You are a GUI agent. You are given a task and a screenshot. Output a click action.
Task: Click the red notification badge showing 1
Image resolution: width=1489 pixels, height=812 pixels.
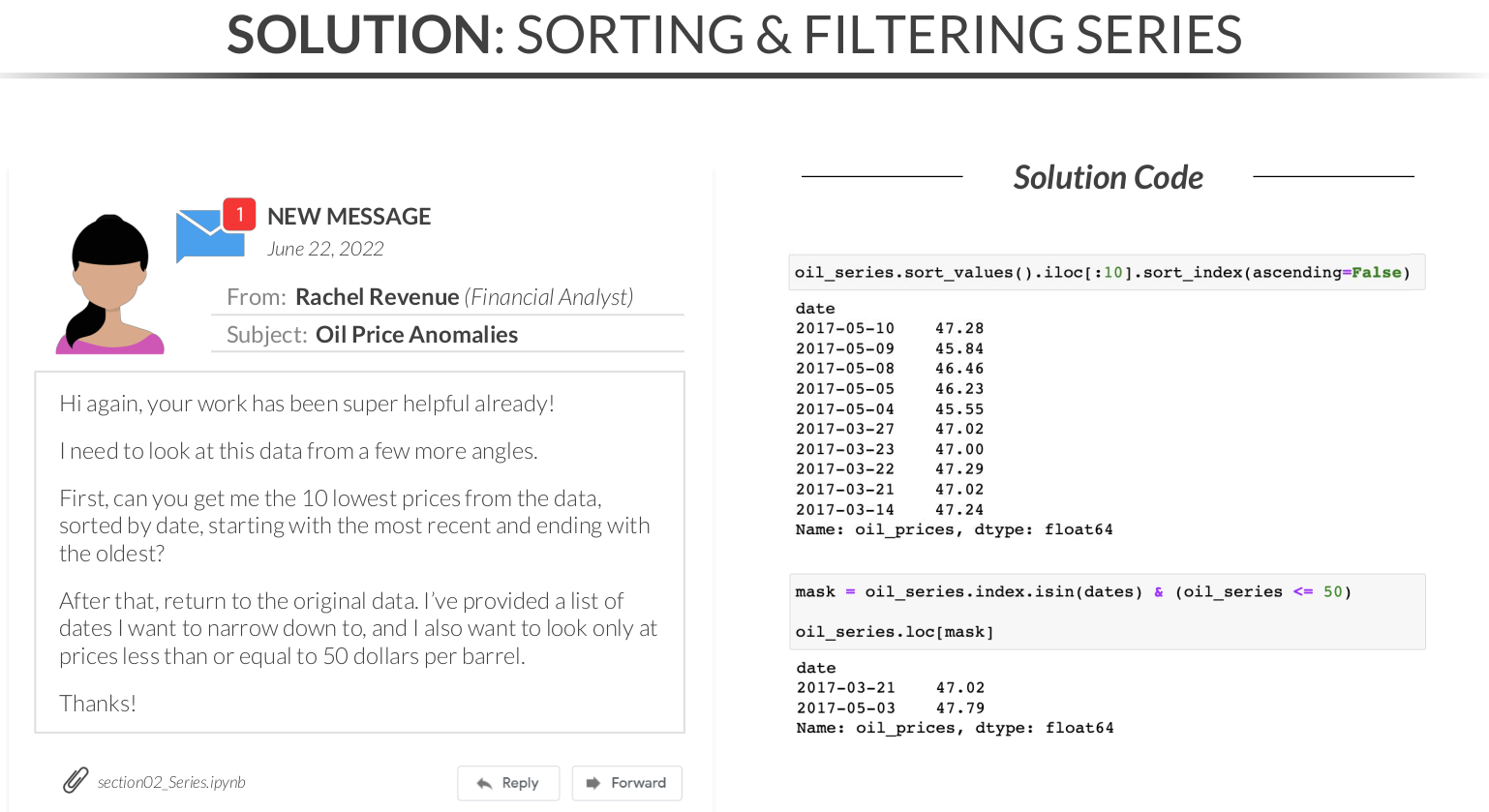point(239,214)
